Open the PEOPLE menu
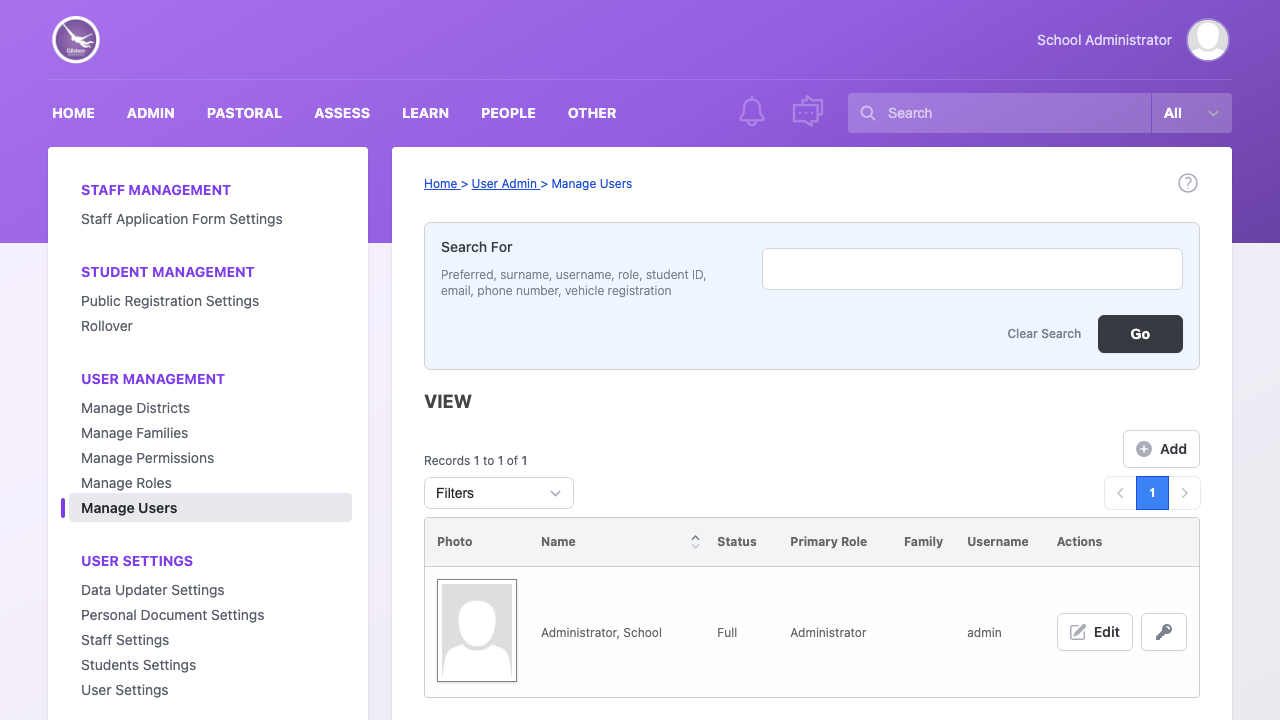Viewport: 1280px width, 720px height. click(x=508, y=113)
